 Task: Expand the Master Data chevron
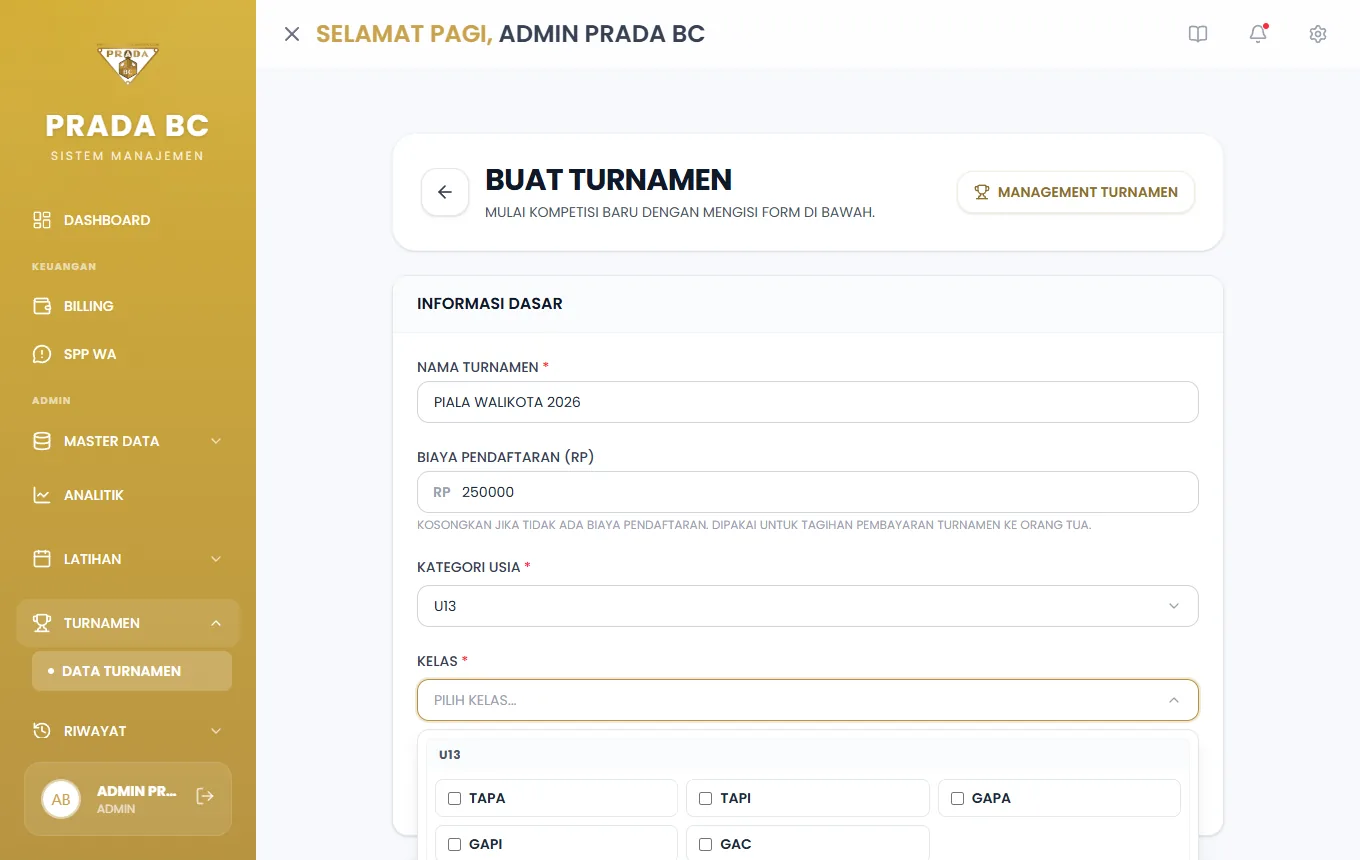[x=216, y=441]
